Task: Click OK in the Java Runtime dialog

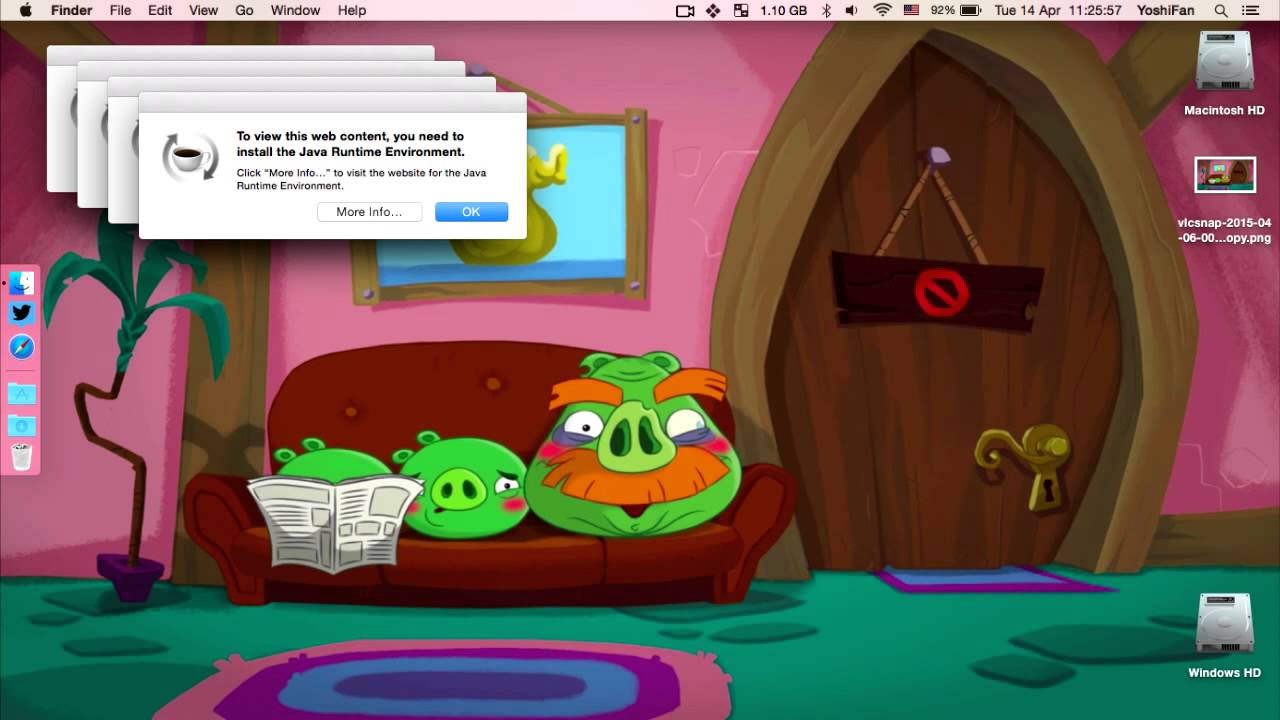Action: (471, 212)
